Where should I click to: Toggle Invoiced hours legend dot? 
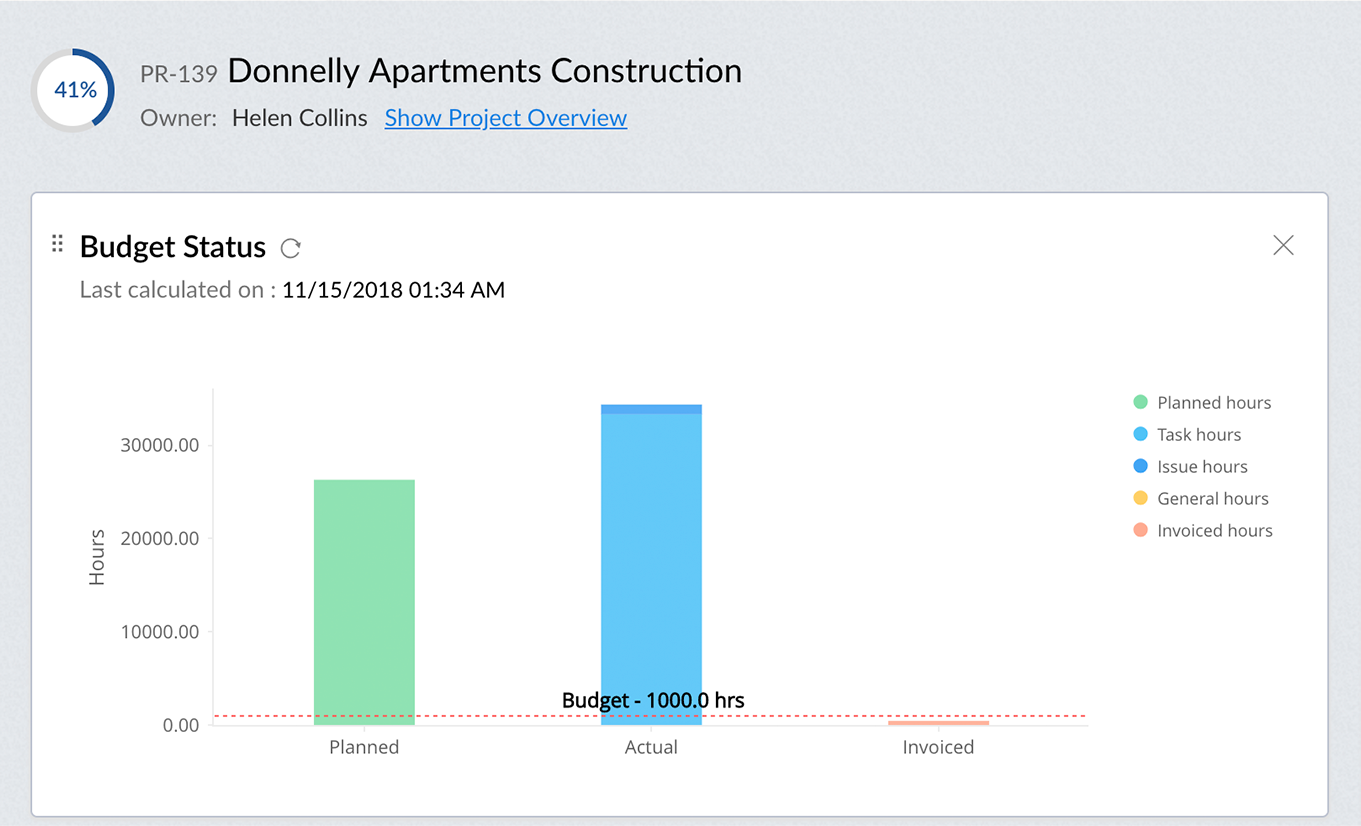click(1141, 531)
